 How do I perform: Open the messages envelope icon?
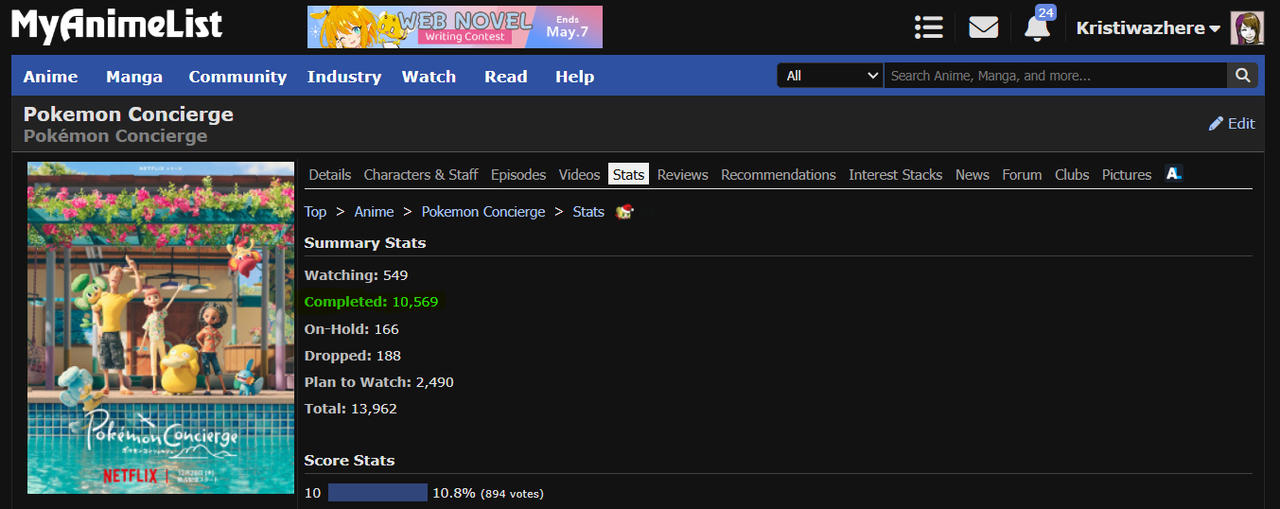coord(984,27)
